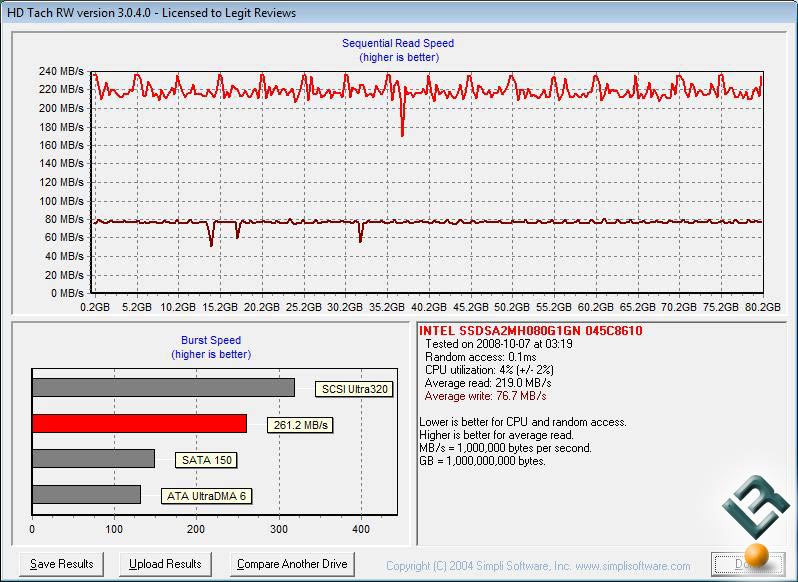Click the Burst Speed chart title
This screenshot has width=798, height=582.
click(211, 340)
